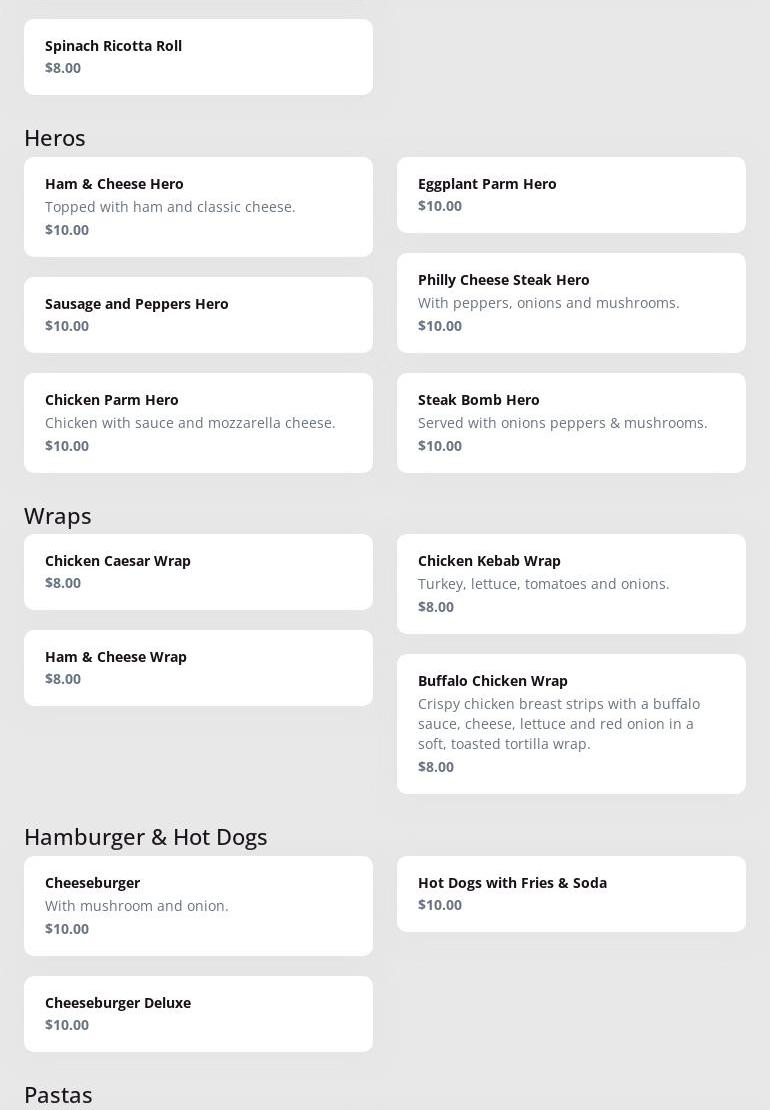Open the Buffalo Chicken Wrap card
Screen dimensions: 770x1110
pos(571,723)
